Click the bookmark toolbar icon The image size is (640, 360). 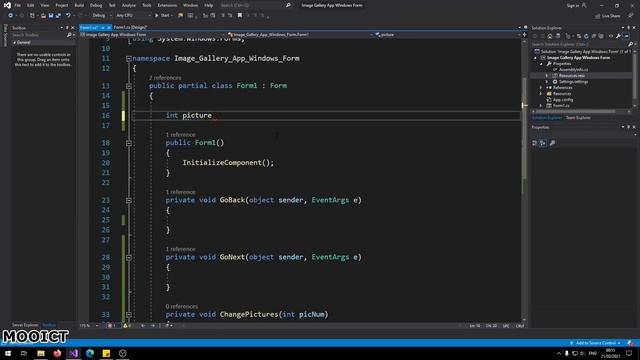(x=240, y=16)
